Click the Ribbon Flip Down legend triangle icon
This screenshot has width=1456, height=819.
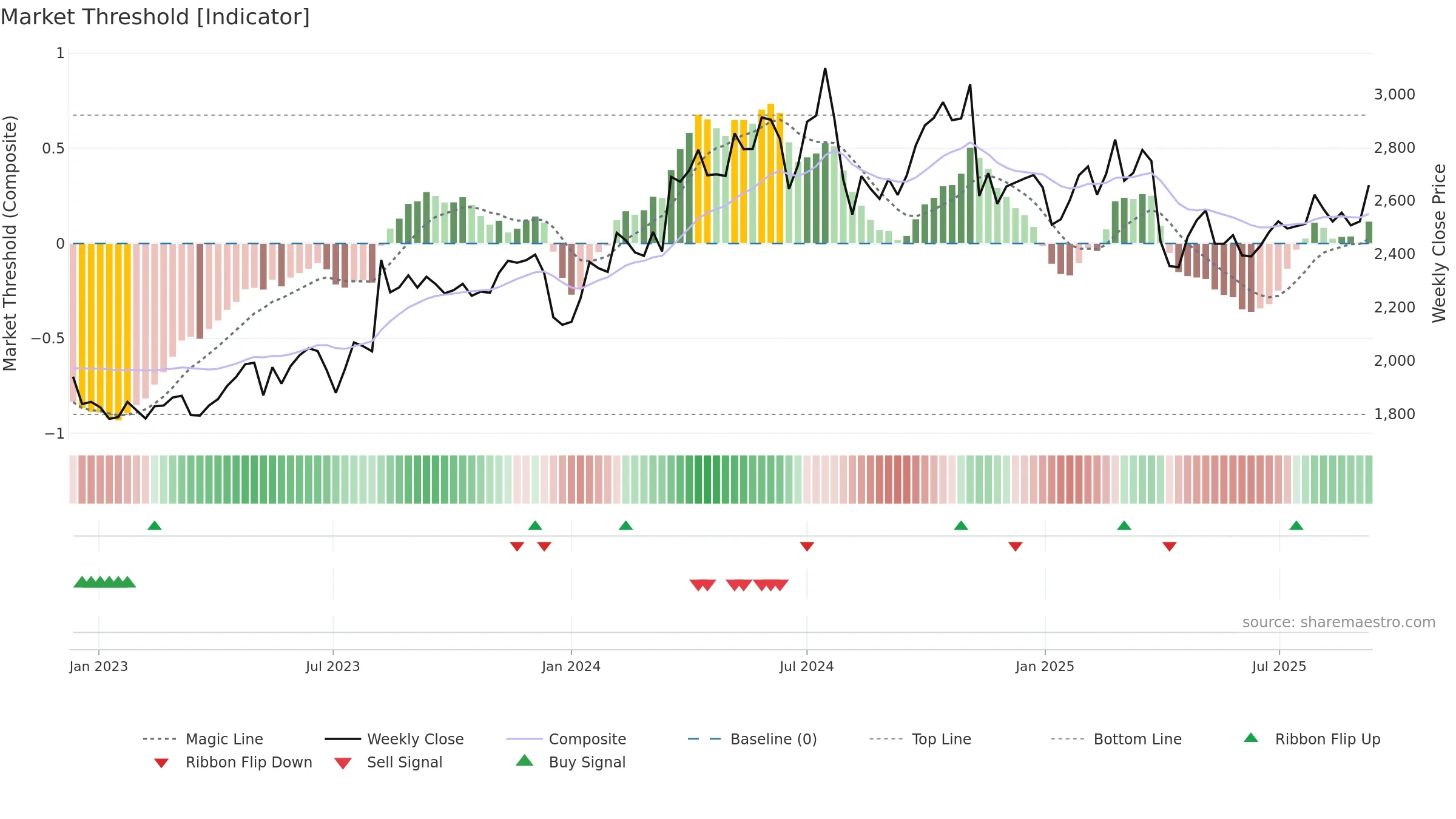pyautogui.click(x=161, y=763)
